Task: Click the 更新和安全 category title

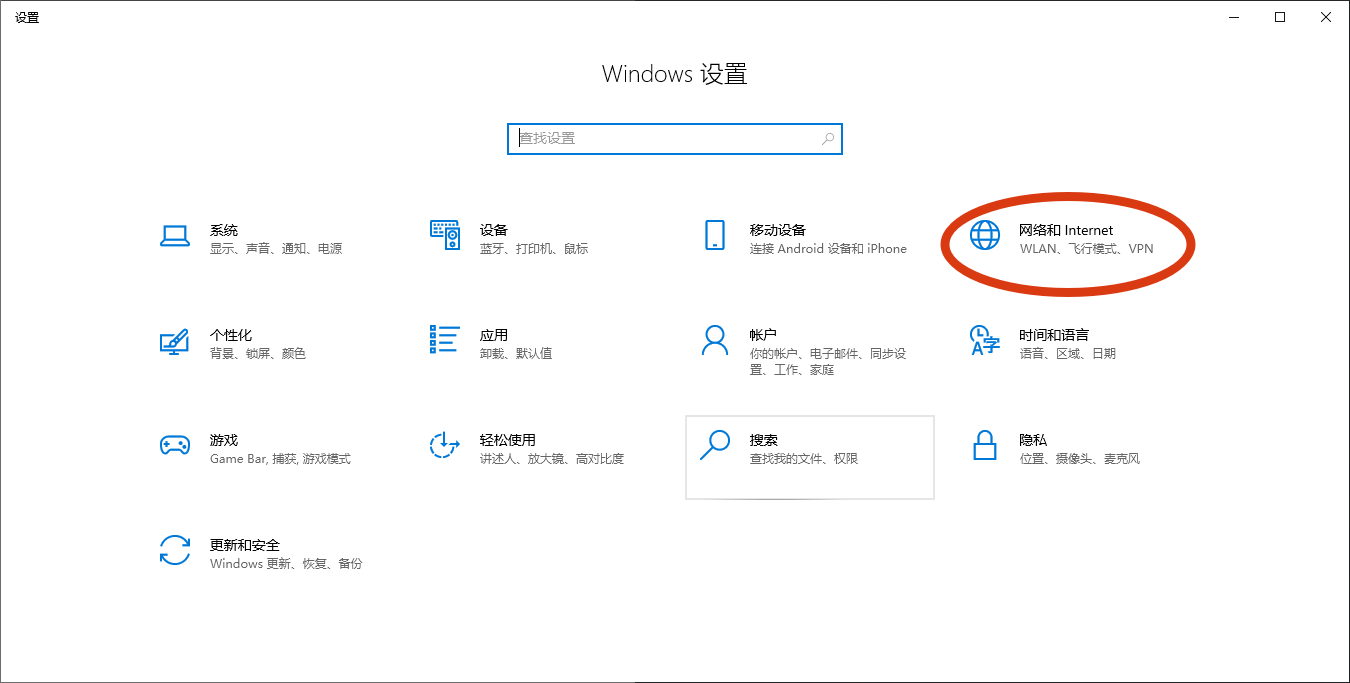Action: [x=245, y=545]
